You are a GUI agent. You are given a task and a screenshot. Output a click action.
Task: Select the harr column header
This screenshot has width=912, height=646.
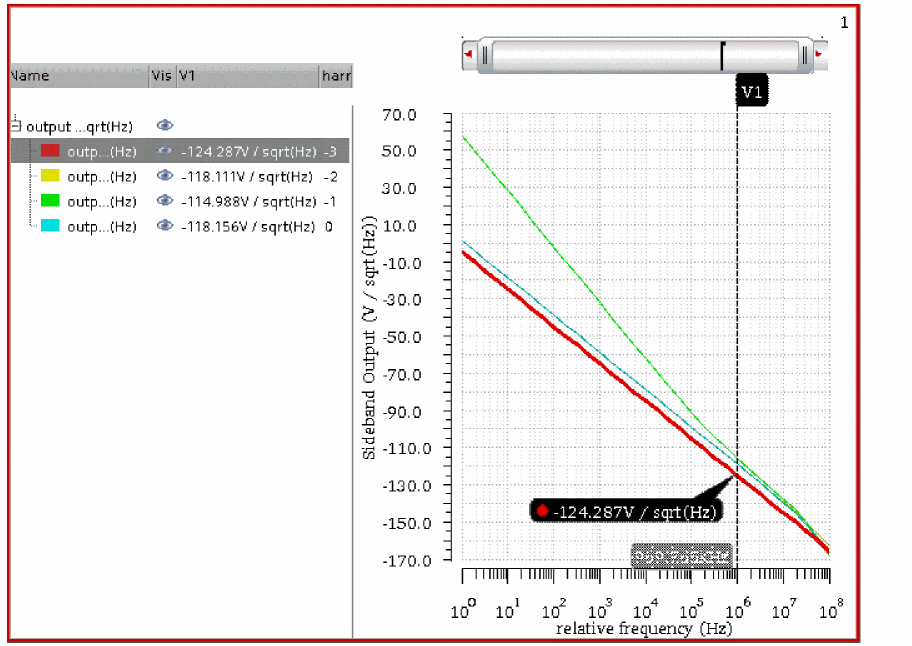pos(336,76)
